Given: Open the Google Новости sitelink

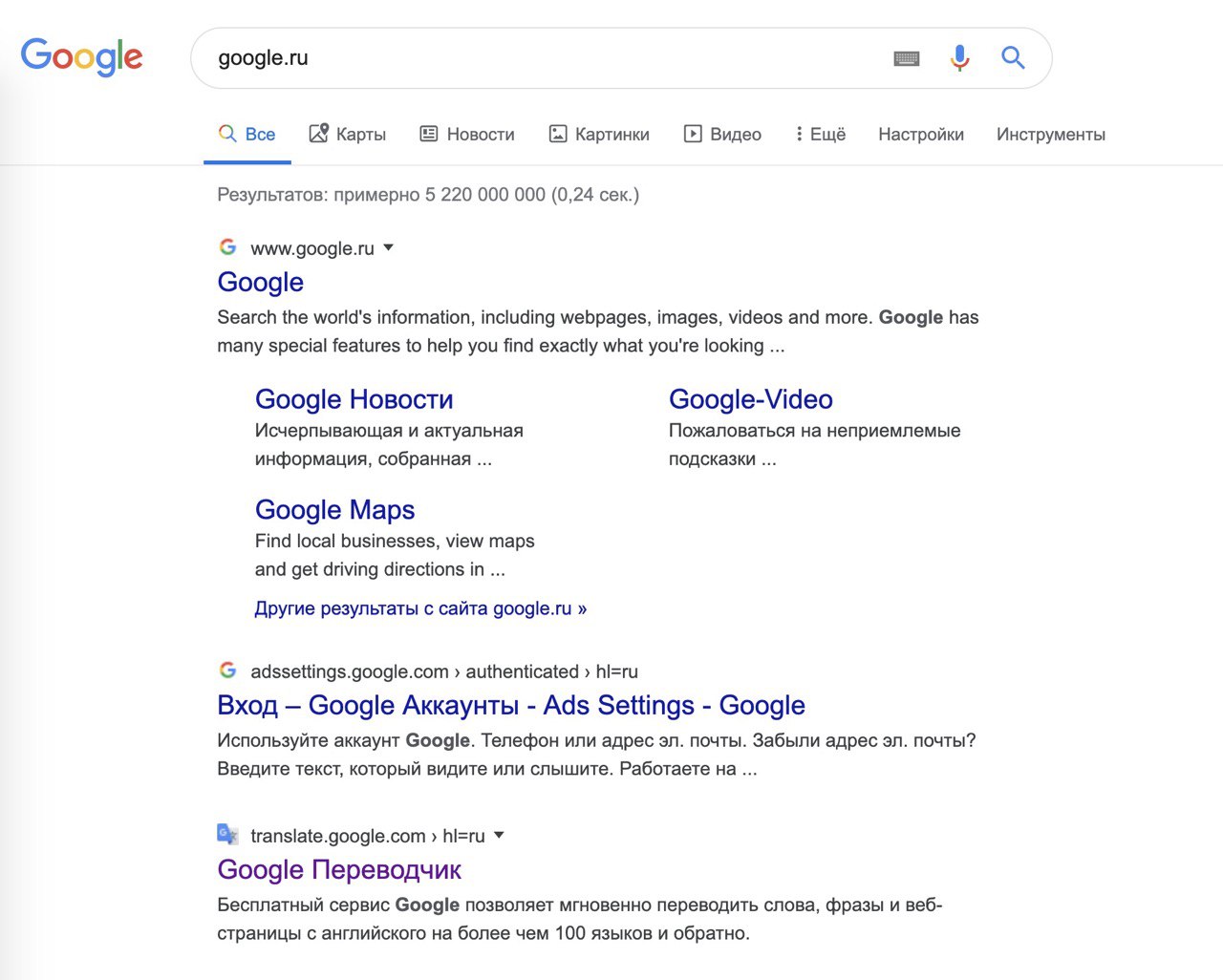Looking at the screenshot, I should pos(354,399).
